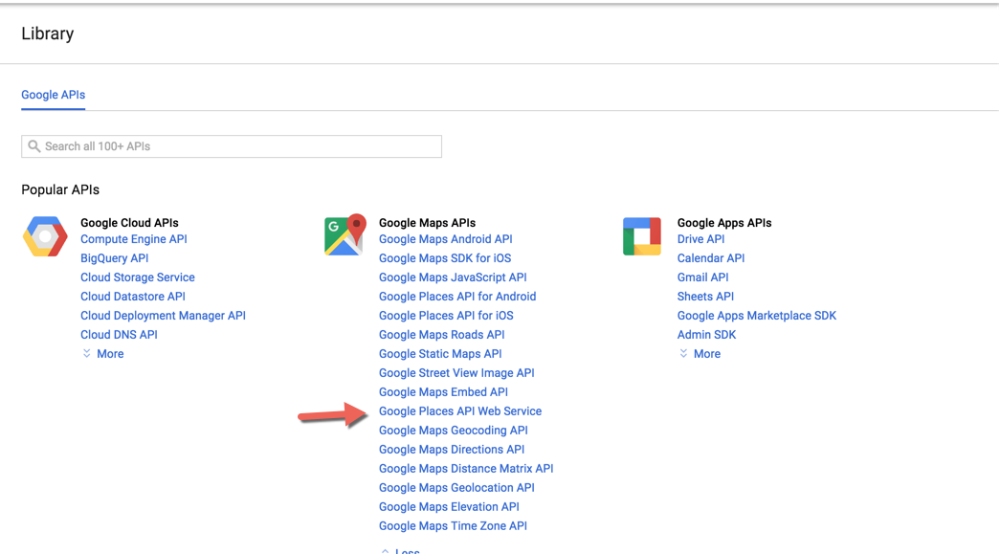Open BigQuery API link
The width and height of the screenshot is (1000, 554).
(x=114, y=258)
